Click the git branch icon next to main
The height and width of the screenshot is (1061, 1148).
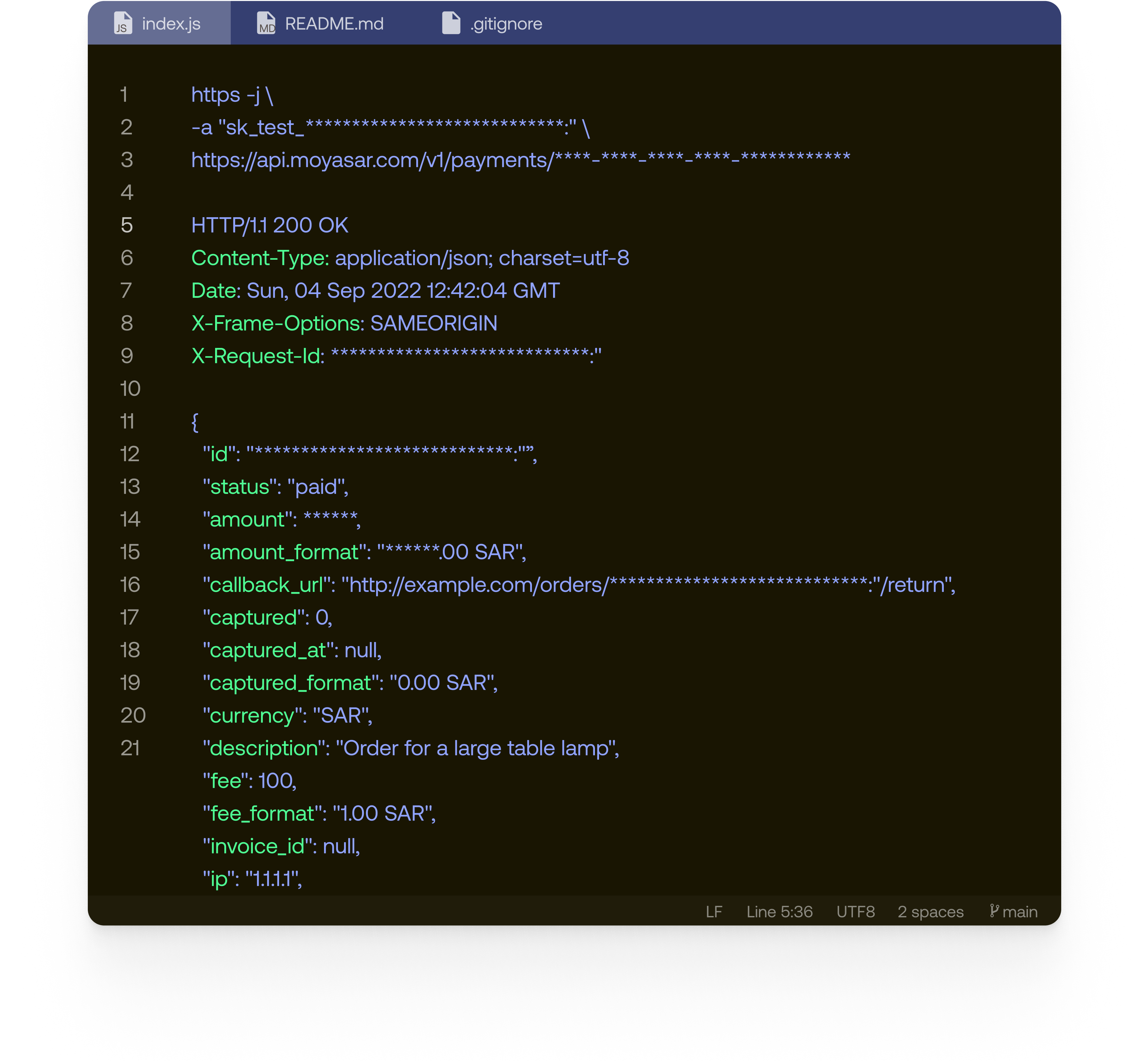coord(994,911)
